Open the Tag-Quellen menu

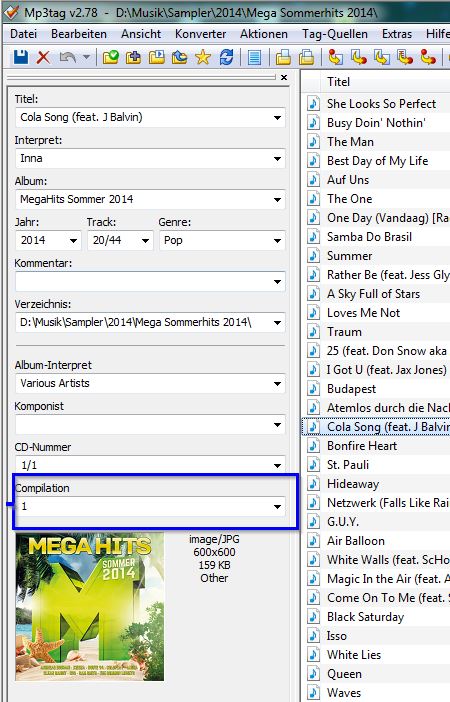pyautogui.click(x=335, y=34)
